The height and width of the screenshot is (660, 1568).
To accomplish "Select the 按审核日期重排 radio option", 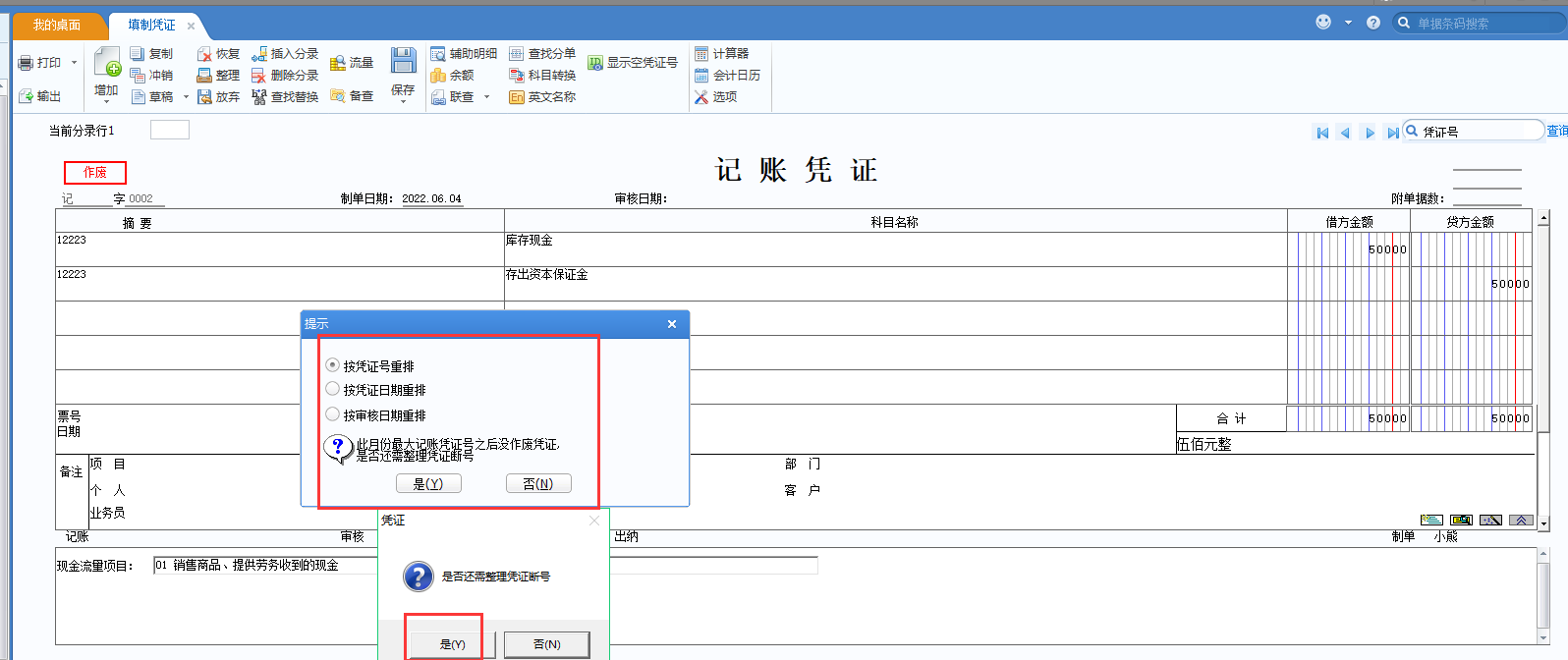I will pyautogui.click(x=333, y=414).
